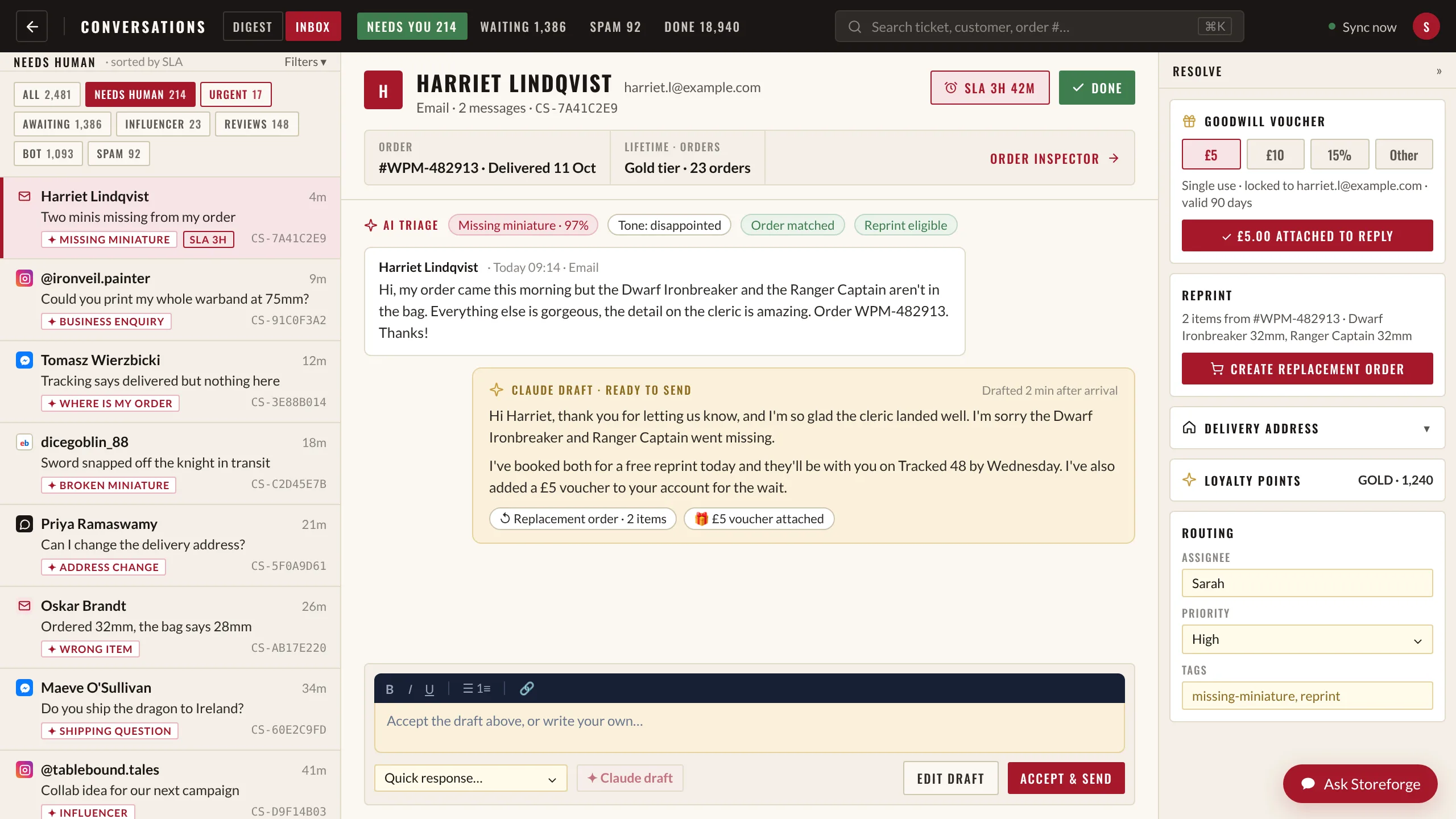1456x819 pixels.
Task: Click Create Replacement Order
Action: 1307,369
